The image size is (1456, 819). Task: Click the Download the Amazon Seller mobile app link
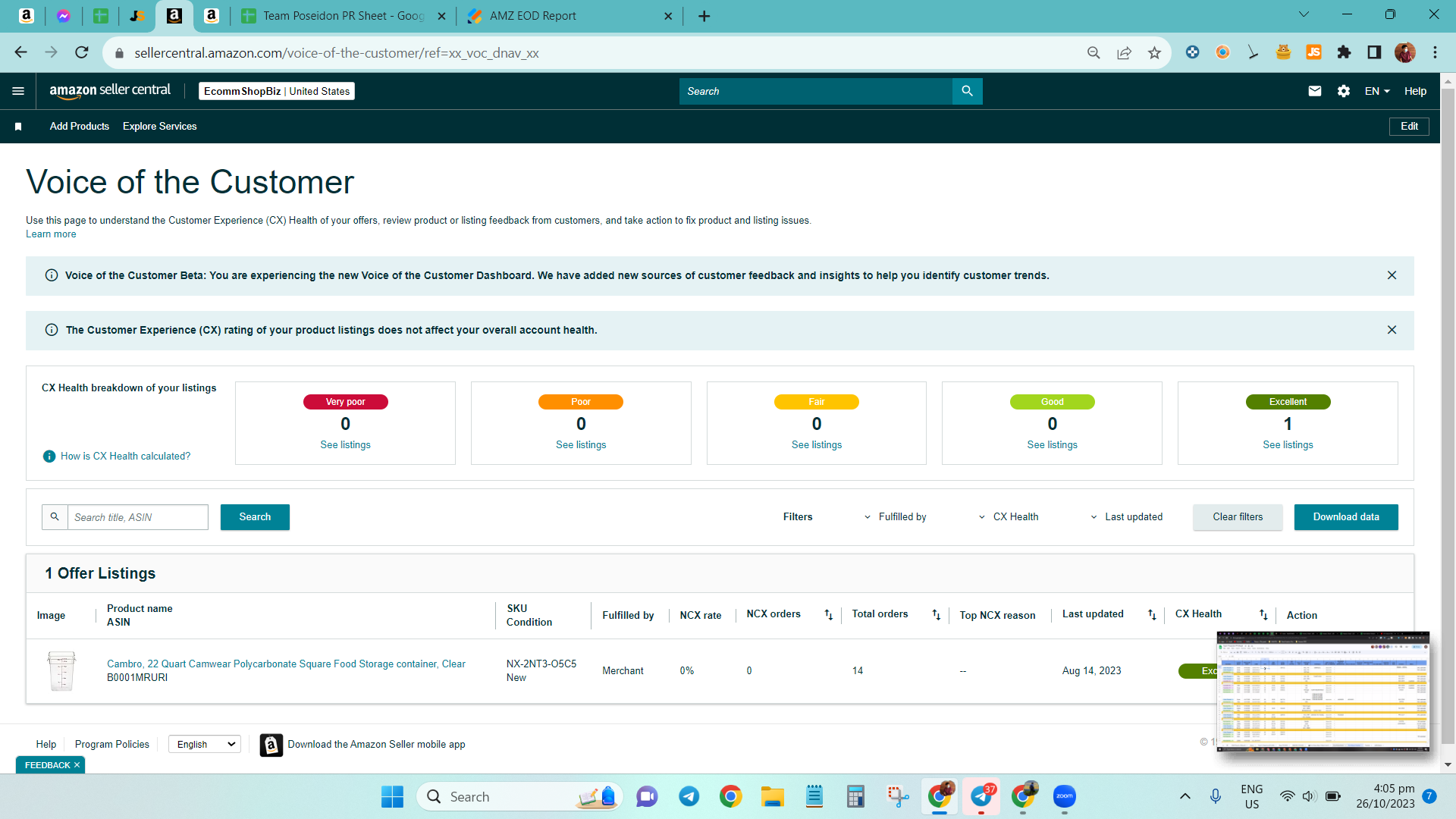(376, 744)
